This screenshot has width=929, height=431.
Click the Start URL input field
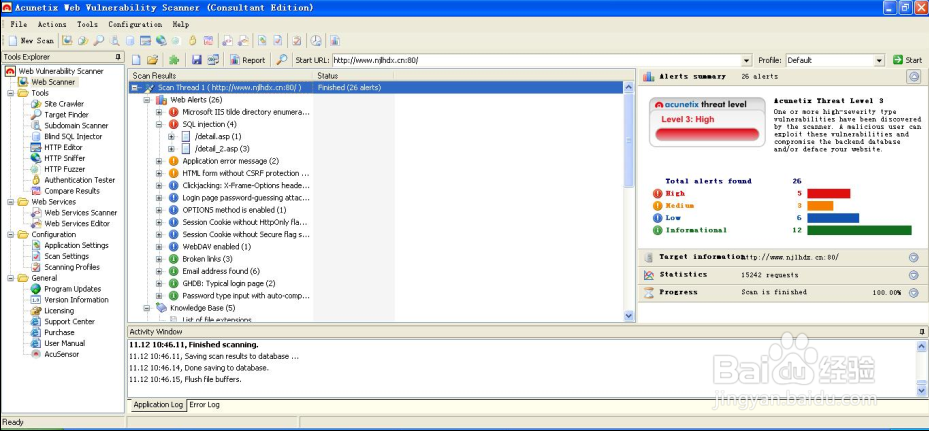click(x=537, y=60)
